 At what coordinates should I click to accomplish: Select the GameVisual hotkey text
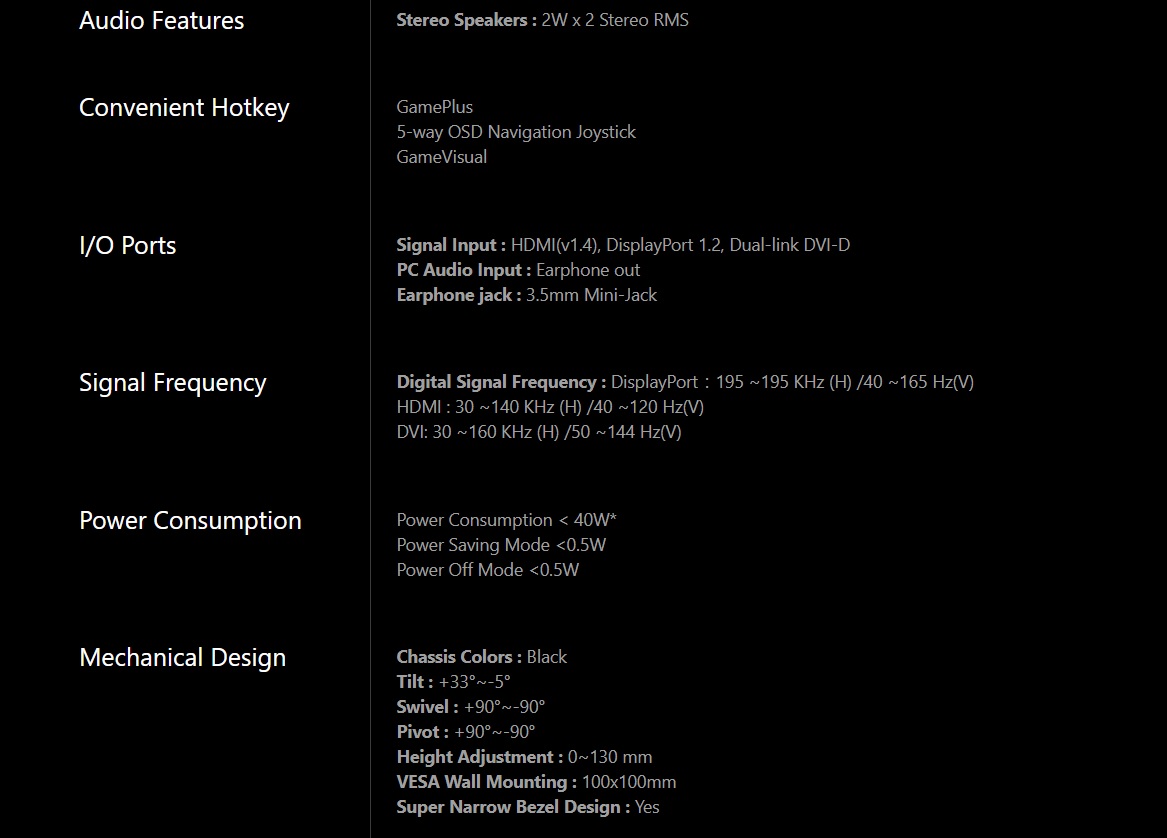441,157
